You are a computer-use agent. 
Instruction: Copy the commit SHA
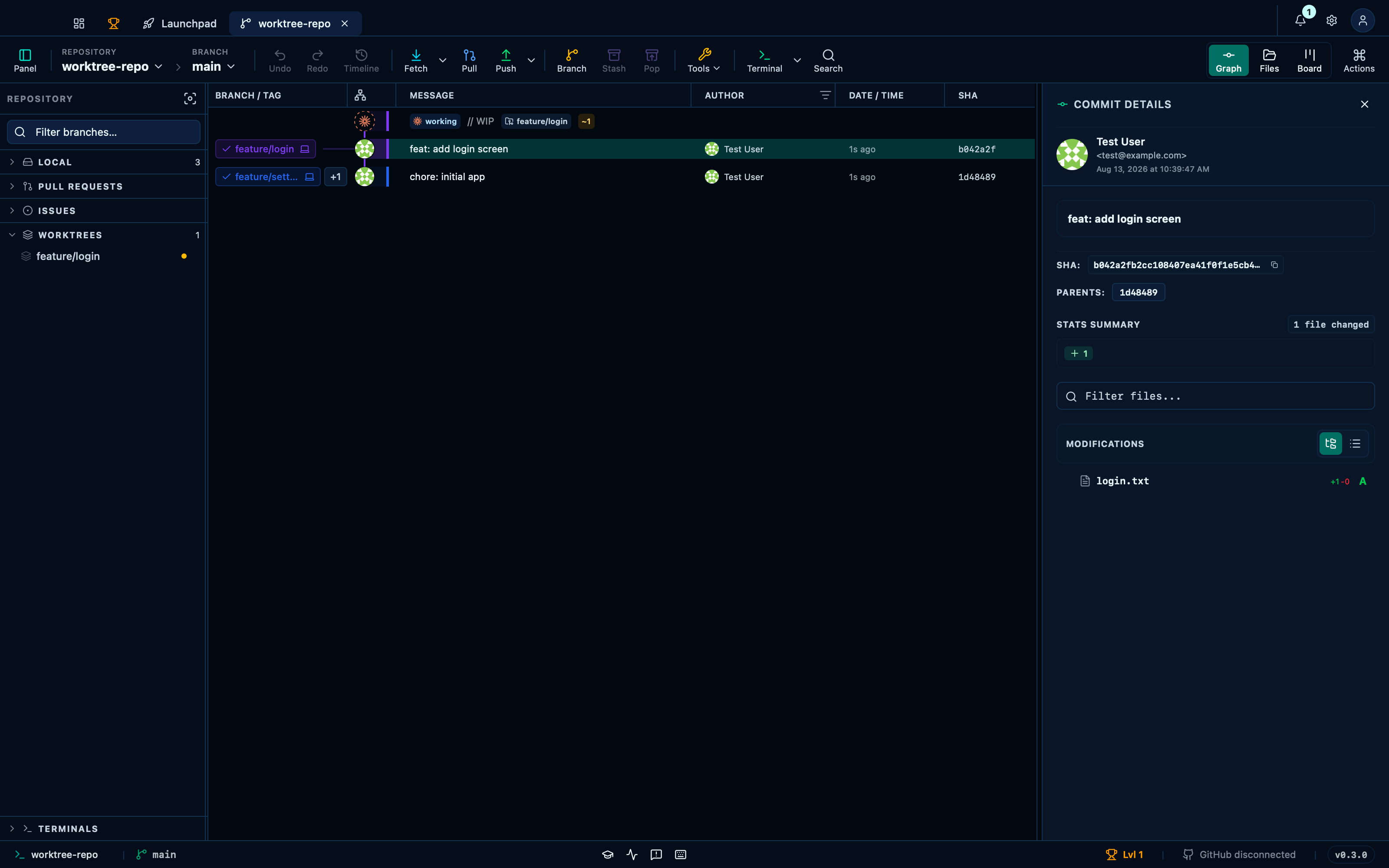1274,265
